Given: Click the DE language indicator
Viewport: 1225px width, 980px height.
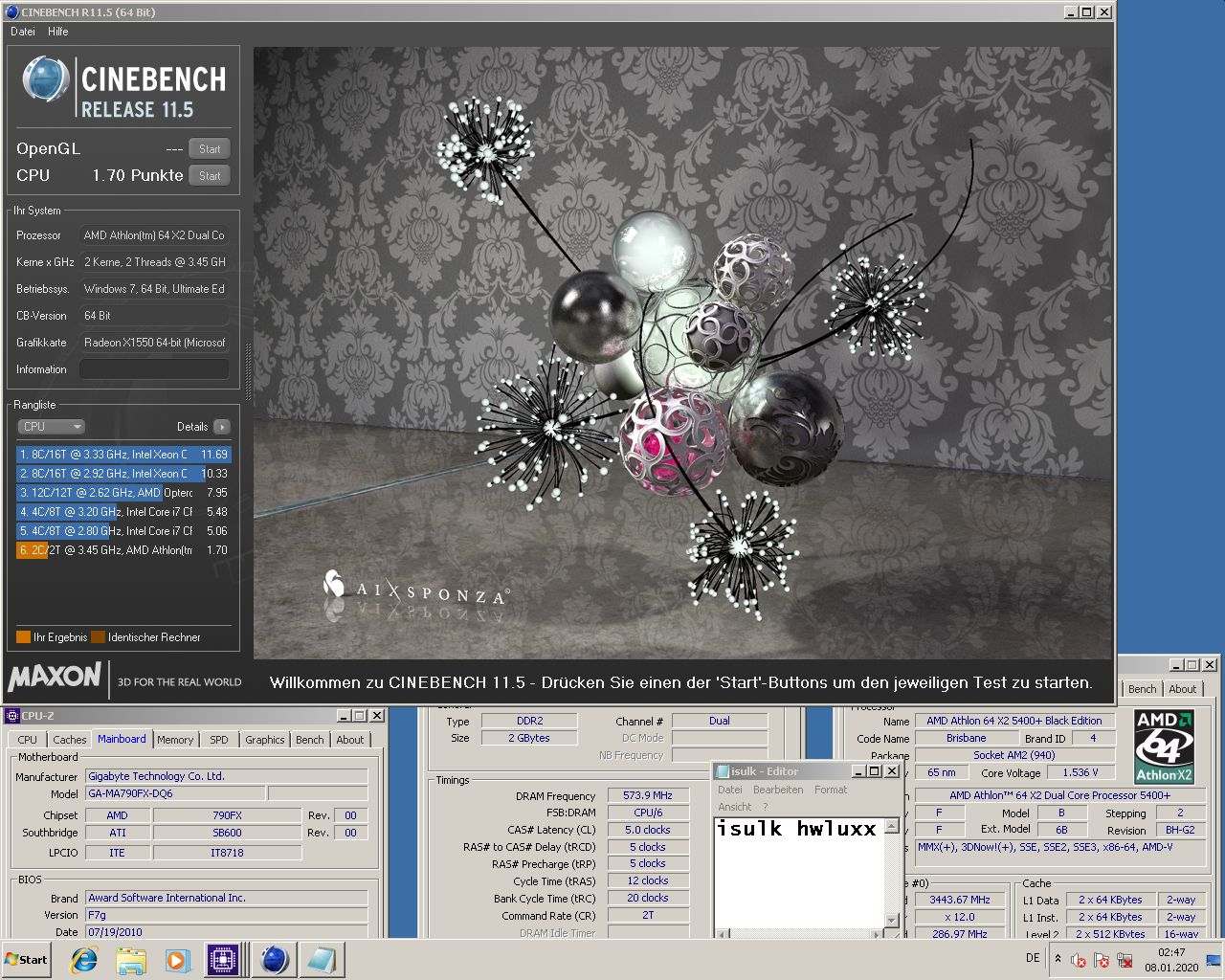Looking at the screenshot, I should (x=1033, y=958).
